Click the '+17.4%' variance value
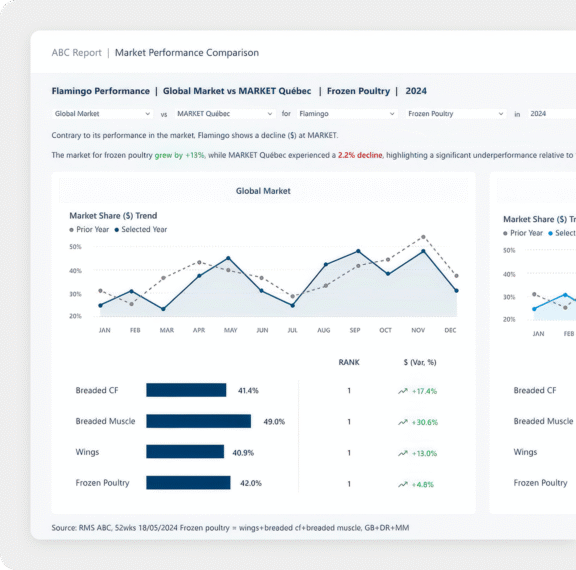The image size is (576, 570). [424, 392]
